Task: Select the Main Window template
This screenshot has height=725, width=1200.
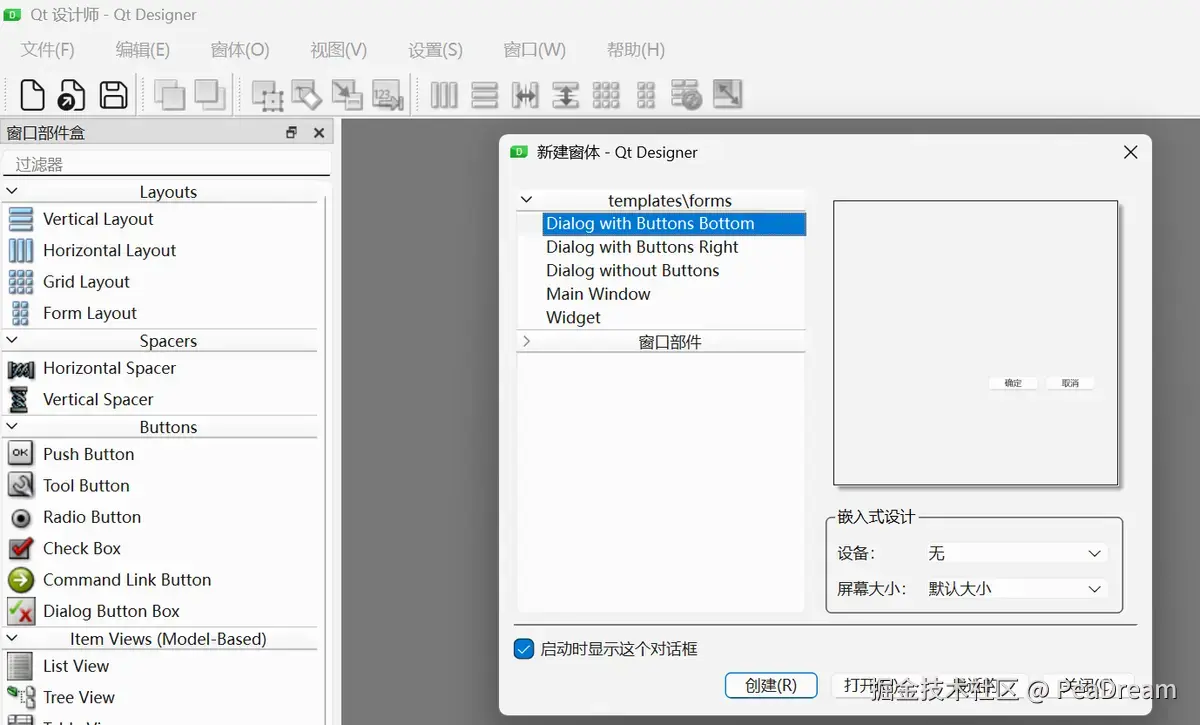Action: point(598,294)
